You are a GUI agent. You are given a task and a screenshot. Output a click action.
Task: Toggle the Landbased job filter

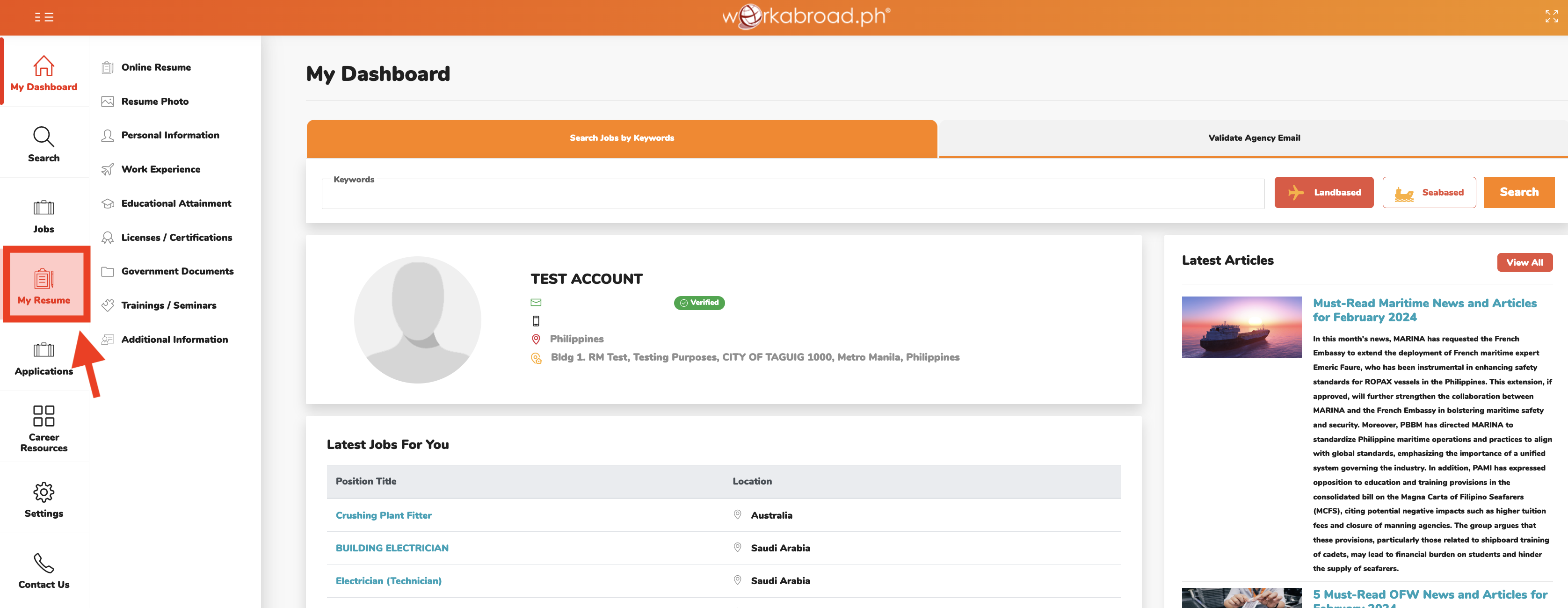pos(1323,192)
